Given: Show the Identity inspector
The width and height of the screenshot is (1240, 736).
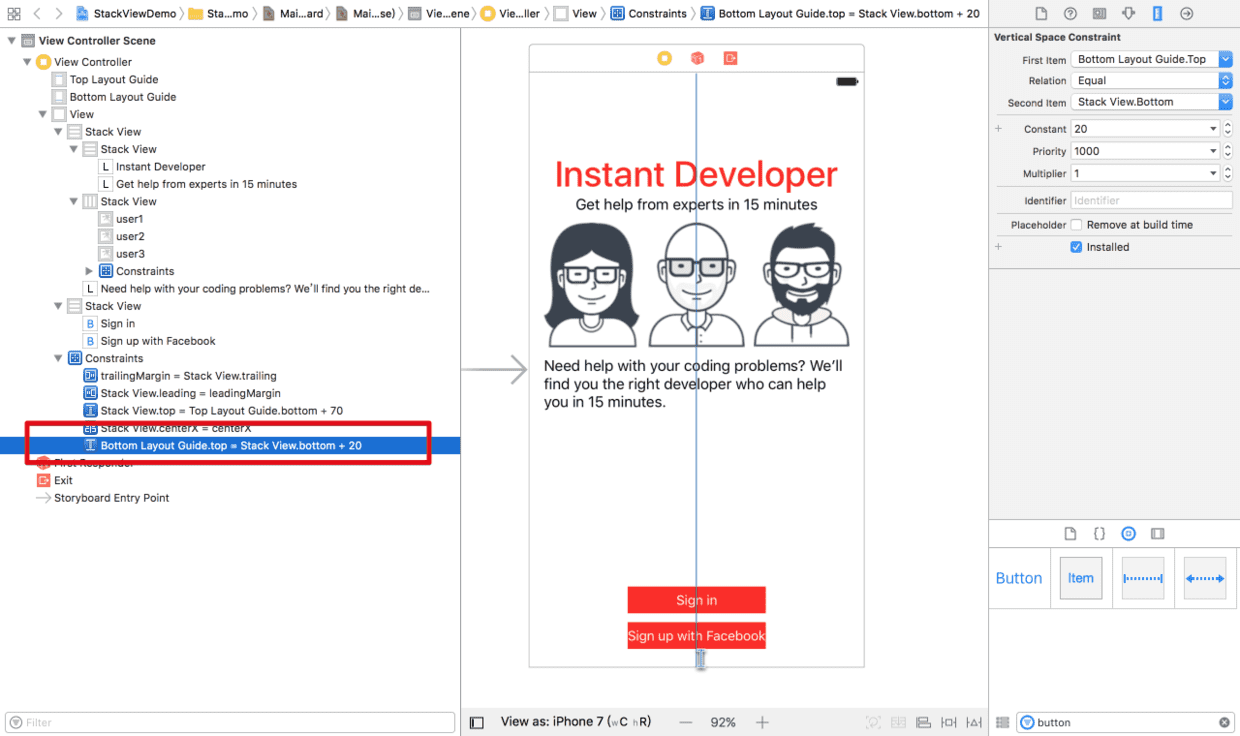Looking at the screenshot, I should [1099, 14].
